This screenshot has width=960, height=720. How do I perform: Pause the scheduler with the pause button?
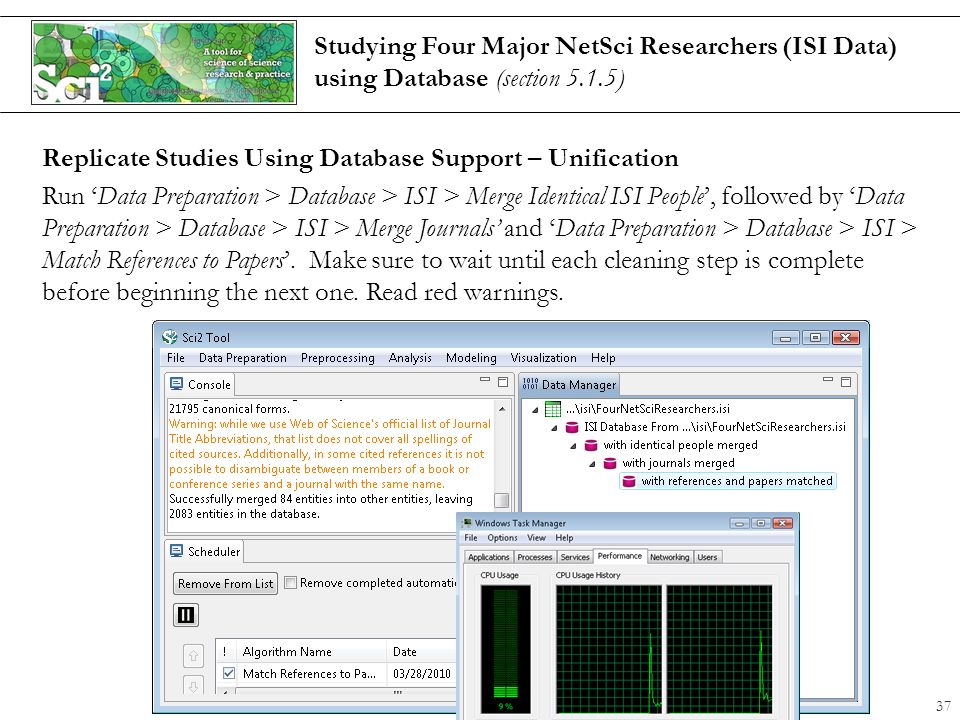186,615
